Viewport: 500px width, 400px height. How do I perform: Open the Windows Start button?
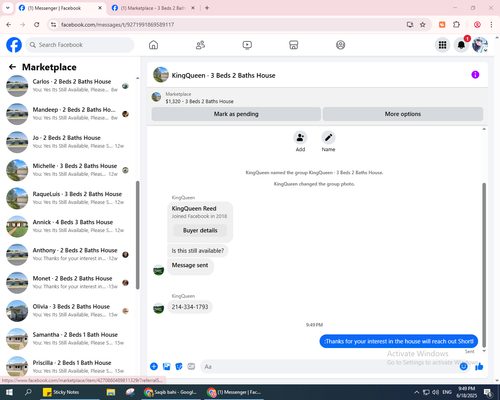9,392
